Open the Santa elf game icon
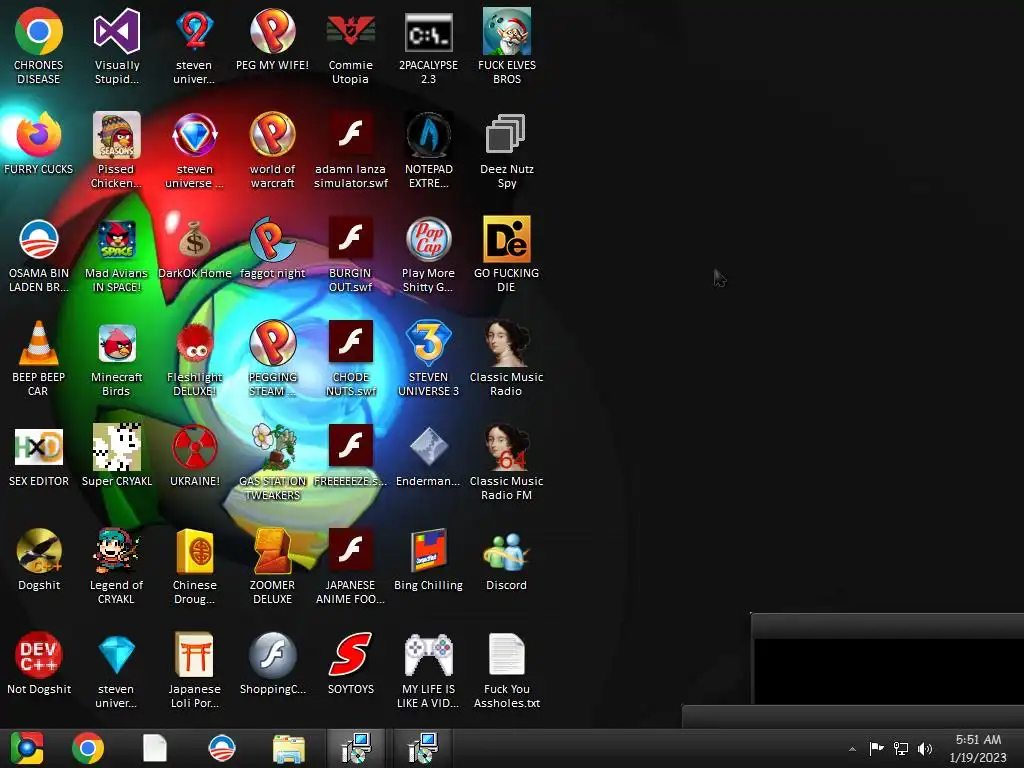1024x768 pixels. pos(506,31)
